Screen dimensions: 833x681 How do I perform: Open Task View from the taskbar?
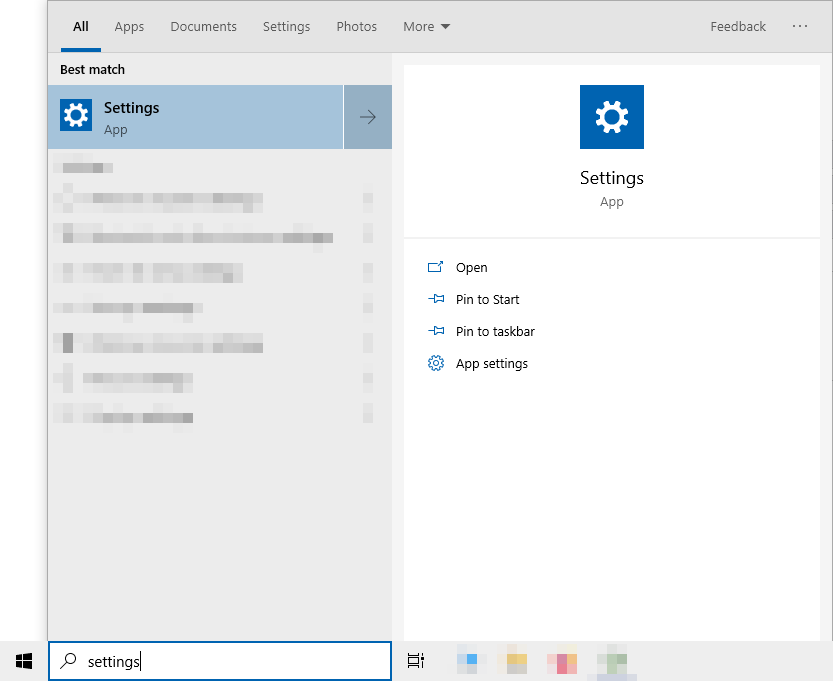pos(416,661)
